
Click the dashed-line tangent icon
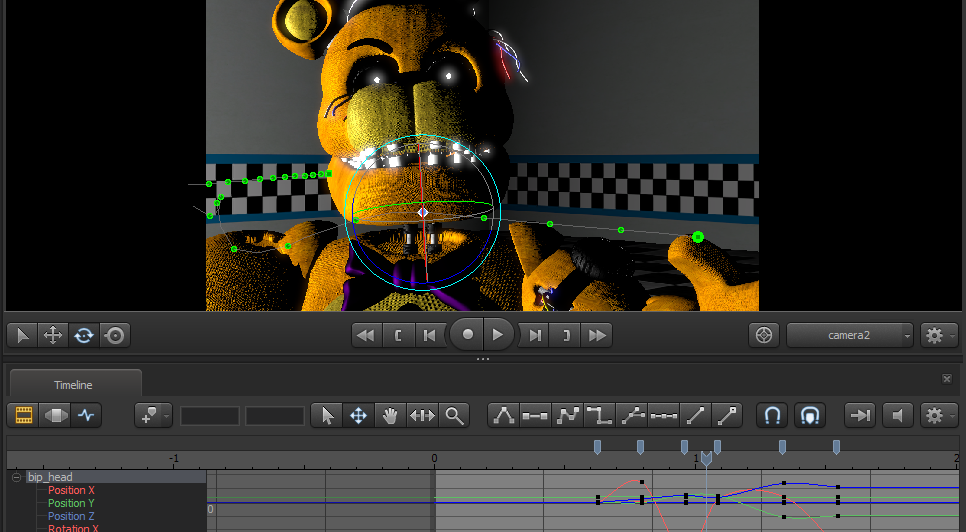point(664,416)
